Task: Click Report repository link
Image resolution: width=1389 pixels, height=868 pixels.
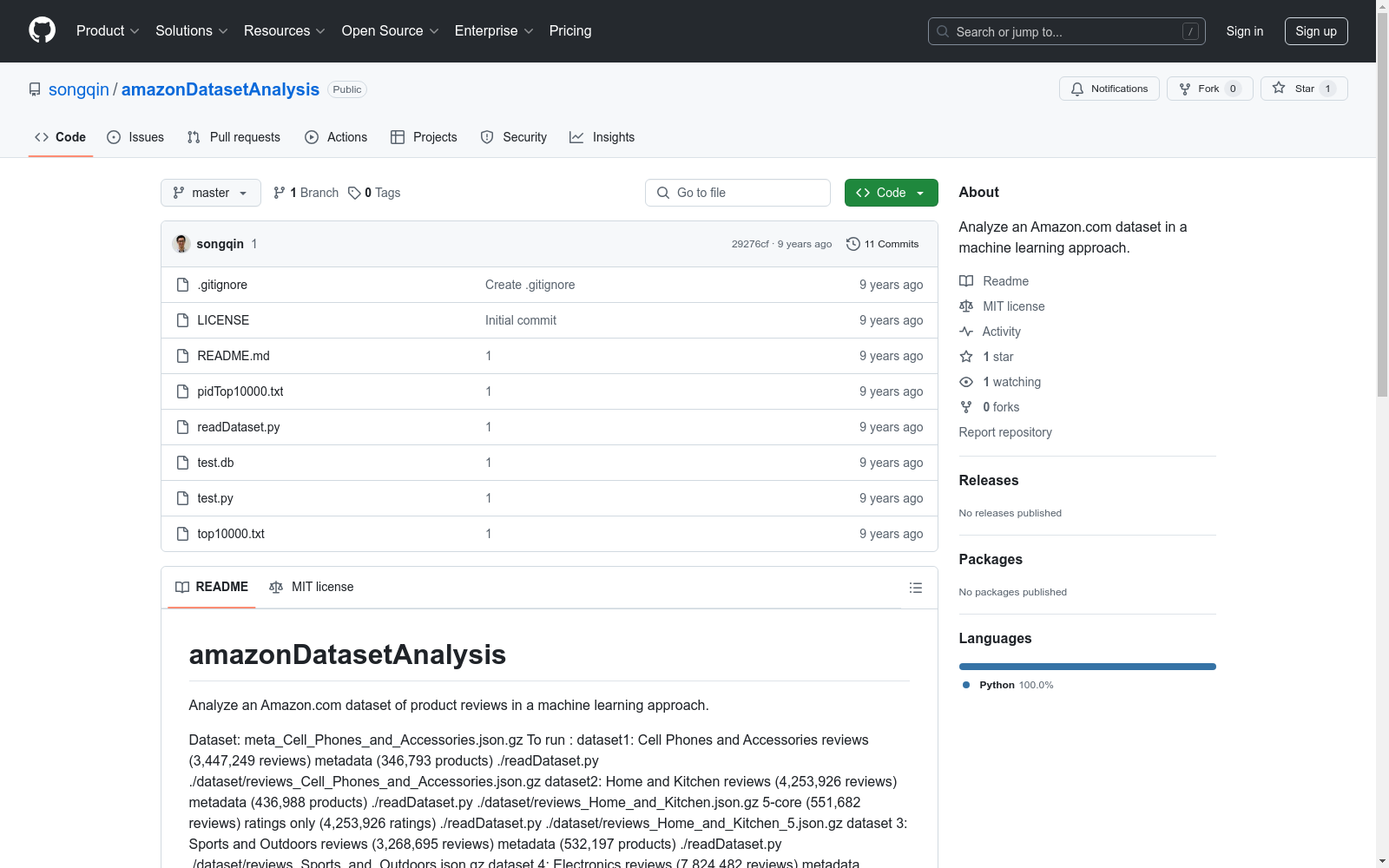Action: (1005, 432)
